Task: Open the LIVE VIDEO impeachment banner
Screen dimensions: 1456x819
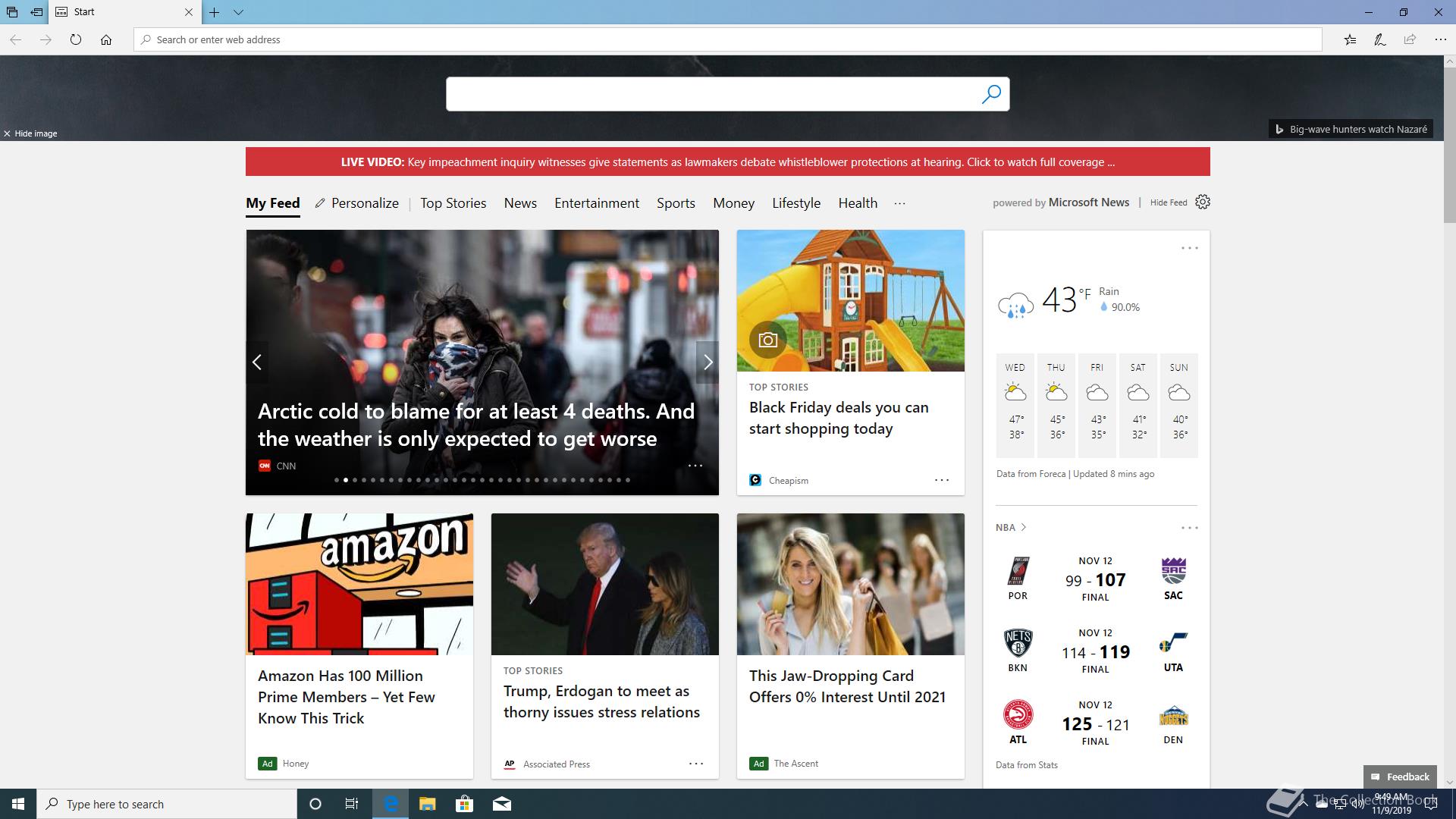Action: (728, 162)
